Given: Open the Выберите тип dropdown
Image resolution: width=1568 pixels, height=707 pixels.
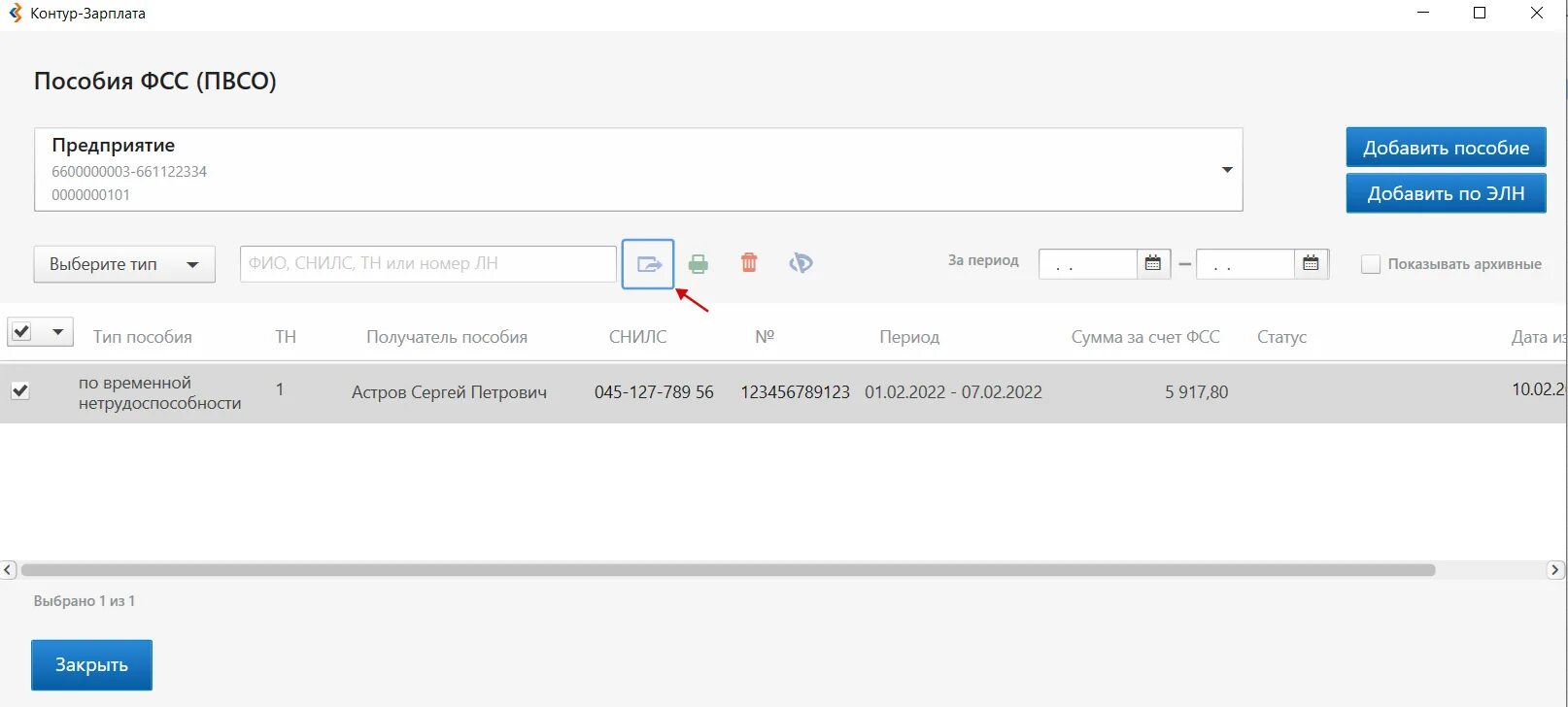Looking at the screenshot, I should [x=124, y=264].
